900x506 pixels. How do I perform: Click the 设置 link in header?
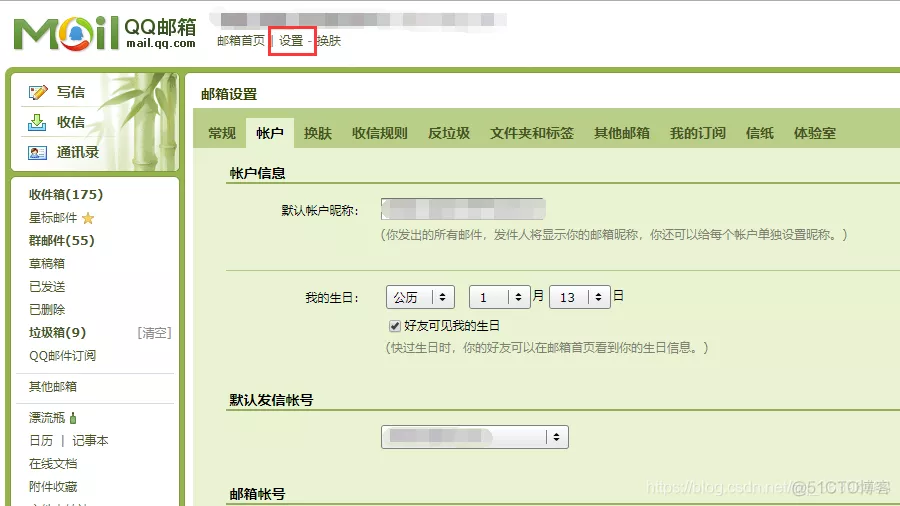pyautogui.click(x=290, y=41)
